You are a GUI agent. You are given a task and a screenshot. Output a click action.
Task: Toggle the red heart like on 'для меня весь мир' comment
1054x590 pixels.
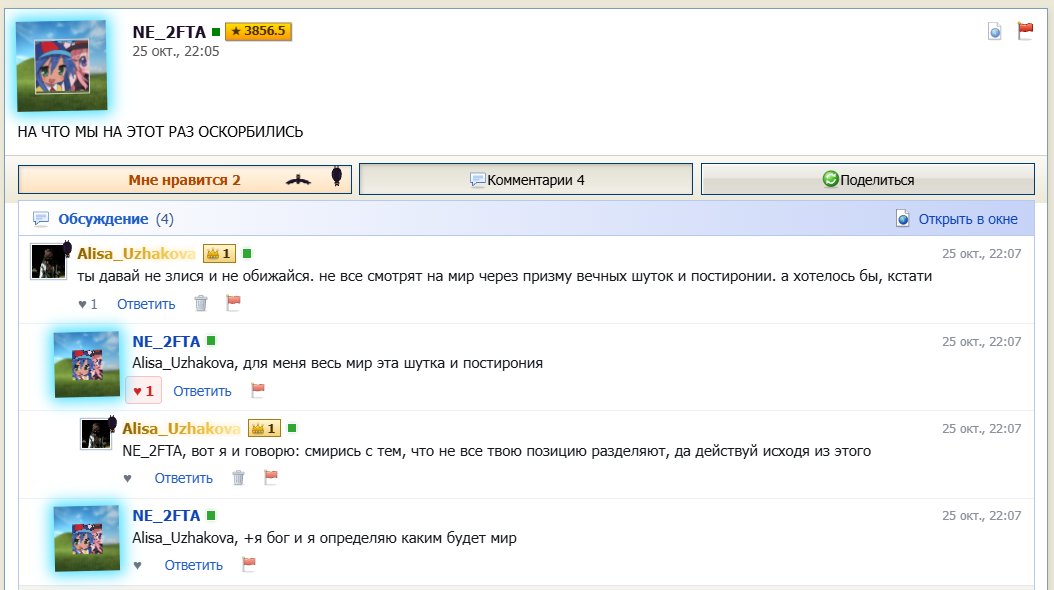[143, 391]
